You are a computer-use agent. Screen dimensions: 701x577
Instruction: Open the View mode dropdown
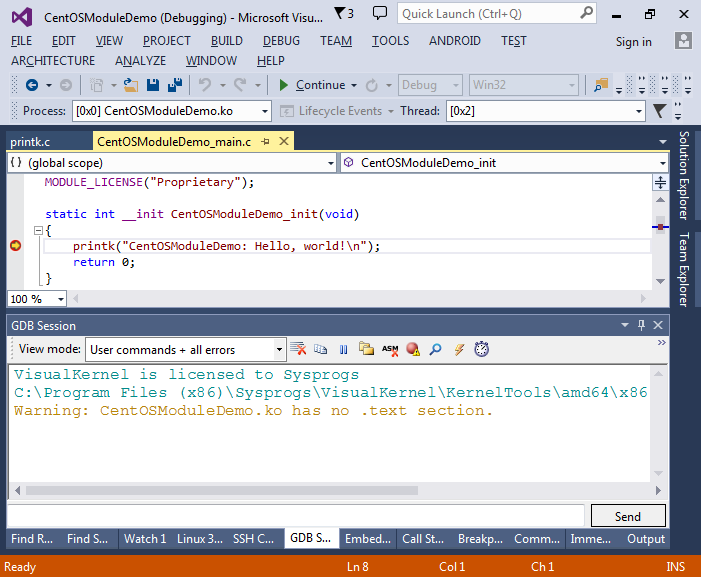coord(279,350)
